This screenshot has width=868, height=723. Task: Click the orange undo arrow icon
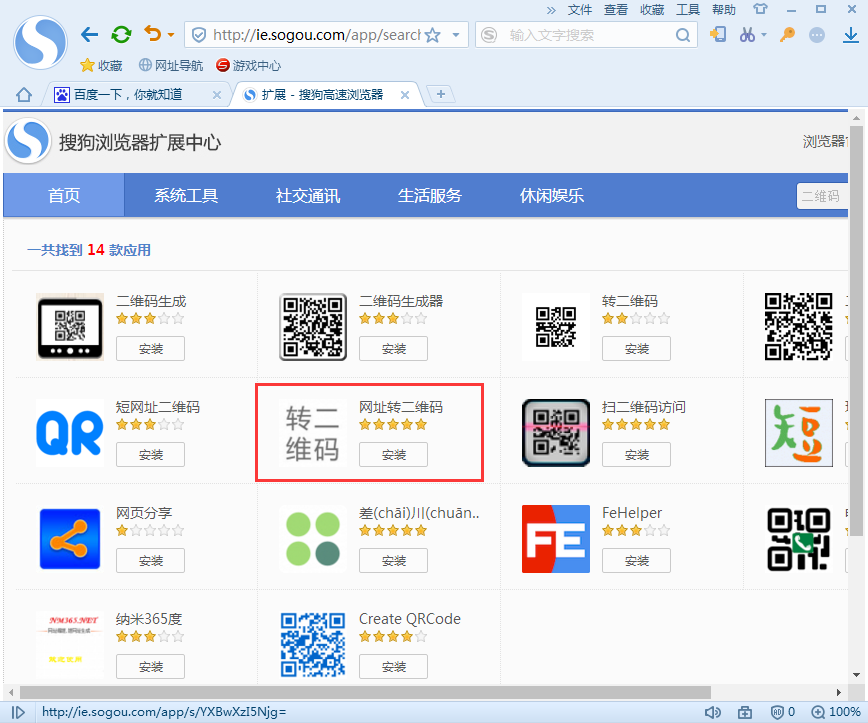click(152, 34)
